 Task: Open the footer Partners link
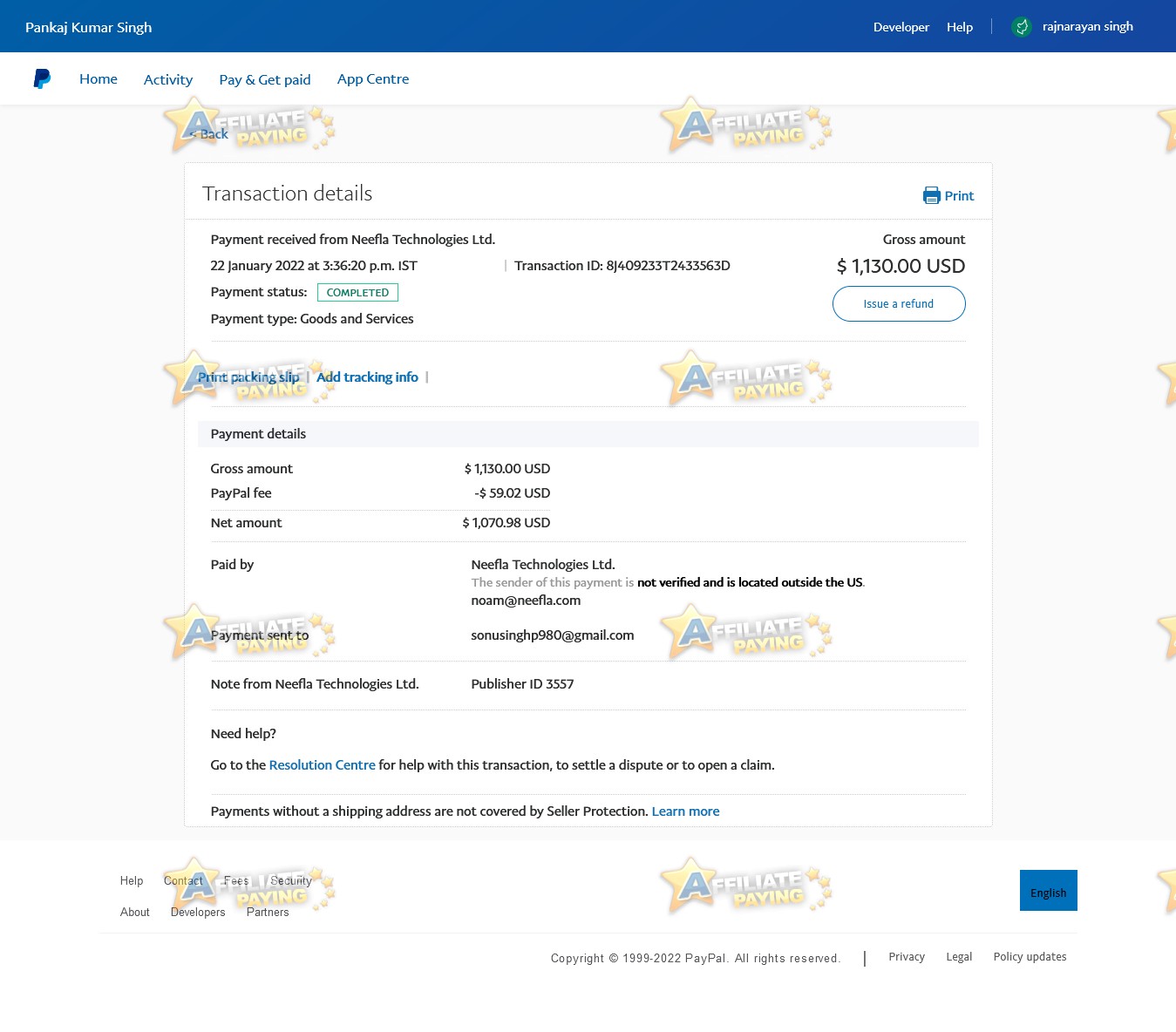click(268, 913)
